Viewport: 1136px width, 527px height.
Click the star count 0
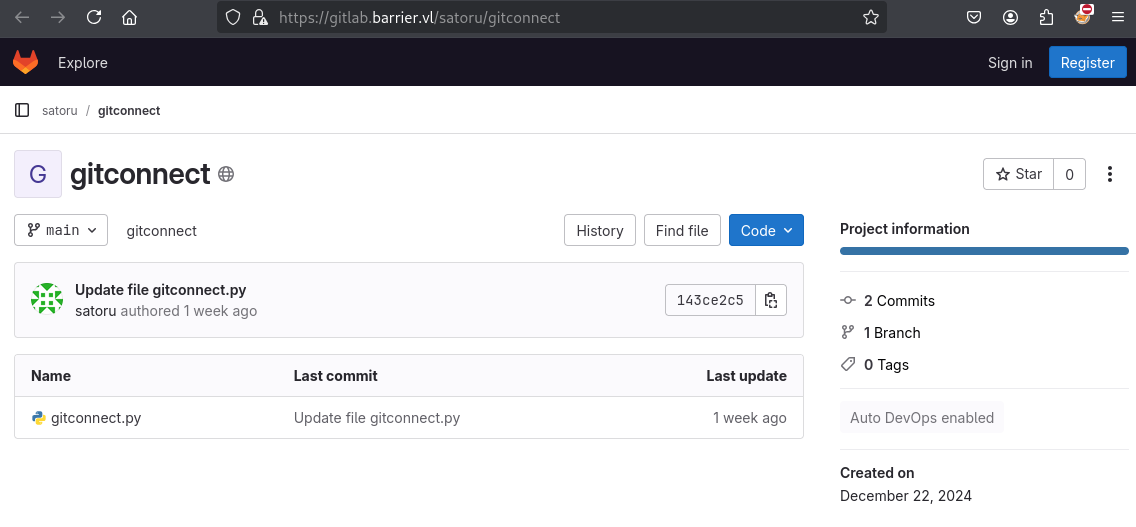[x=1069, y=174]
